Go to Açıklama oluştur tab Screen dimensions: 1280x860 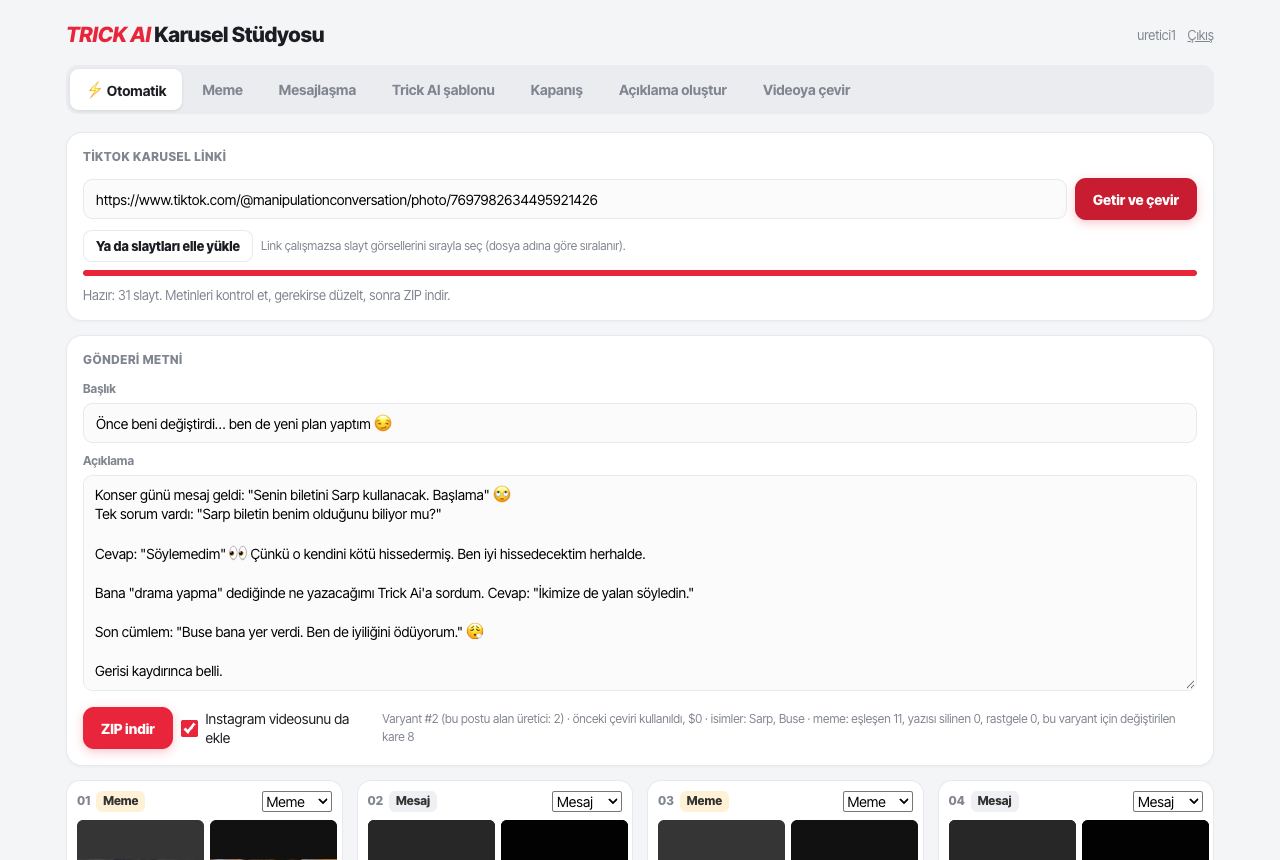(x=672, y=90)
